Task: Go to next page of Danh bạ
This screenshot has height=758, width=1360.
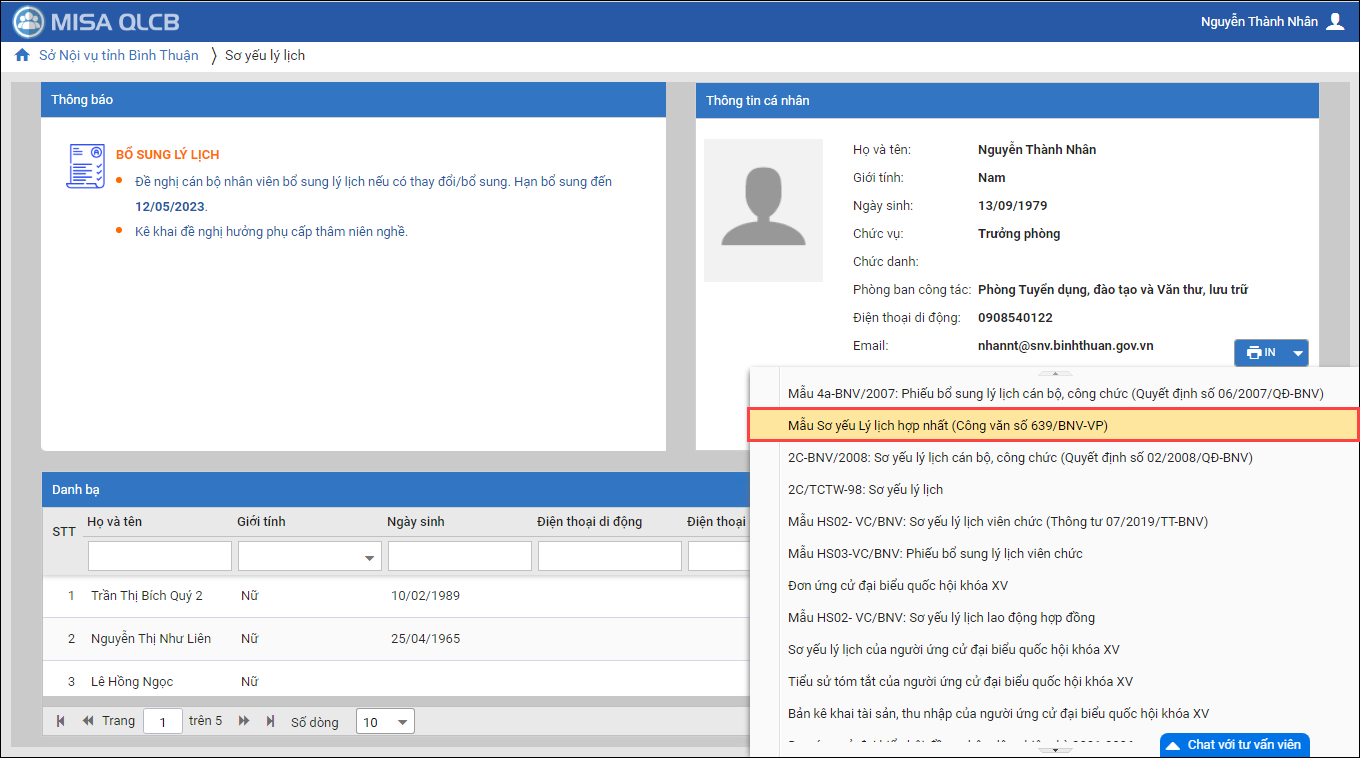Action: tap(244, 721)
